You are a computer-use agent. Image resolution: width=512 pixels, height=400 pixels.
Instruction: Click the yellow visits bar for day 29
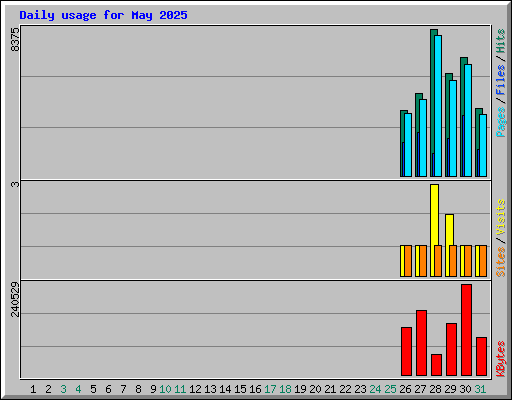pos(449,230)
